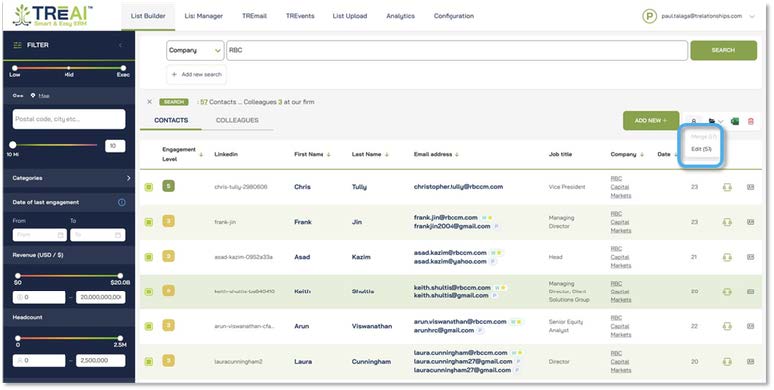Click headset icon in Chris Tully row
The height and width of the screenshot is (390, 774).
tap(727, 187)
